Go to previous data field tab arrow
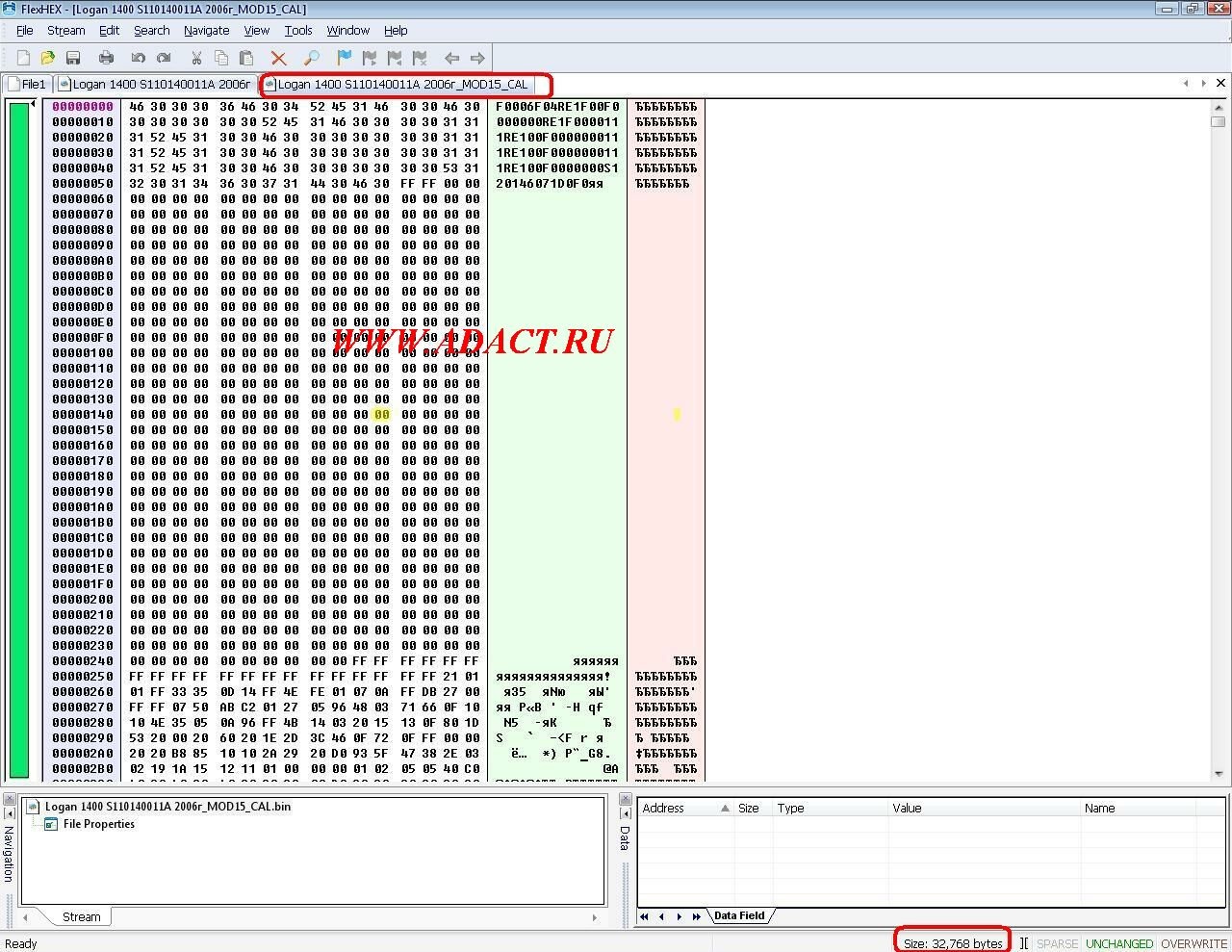1232x952 pixels. point(661,916)
